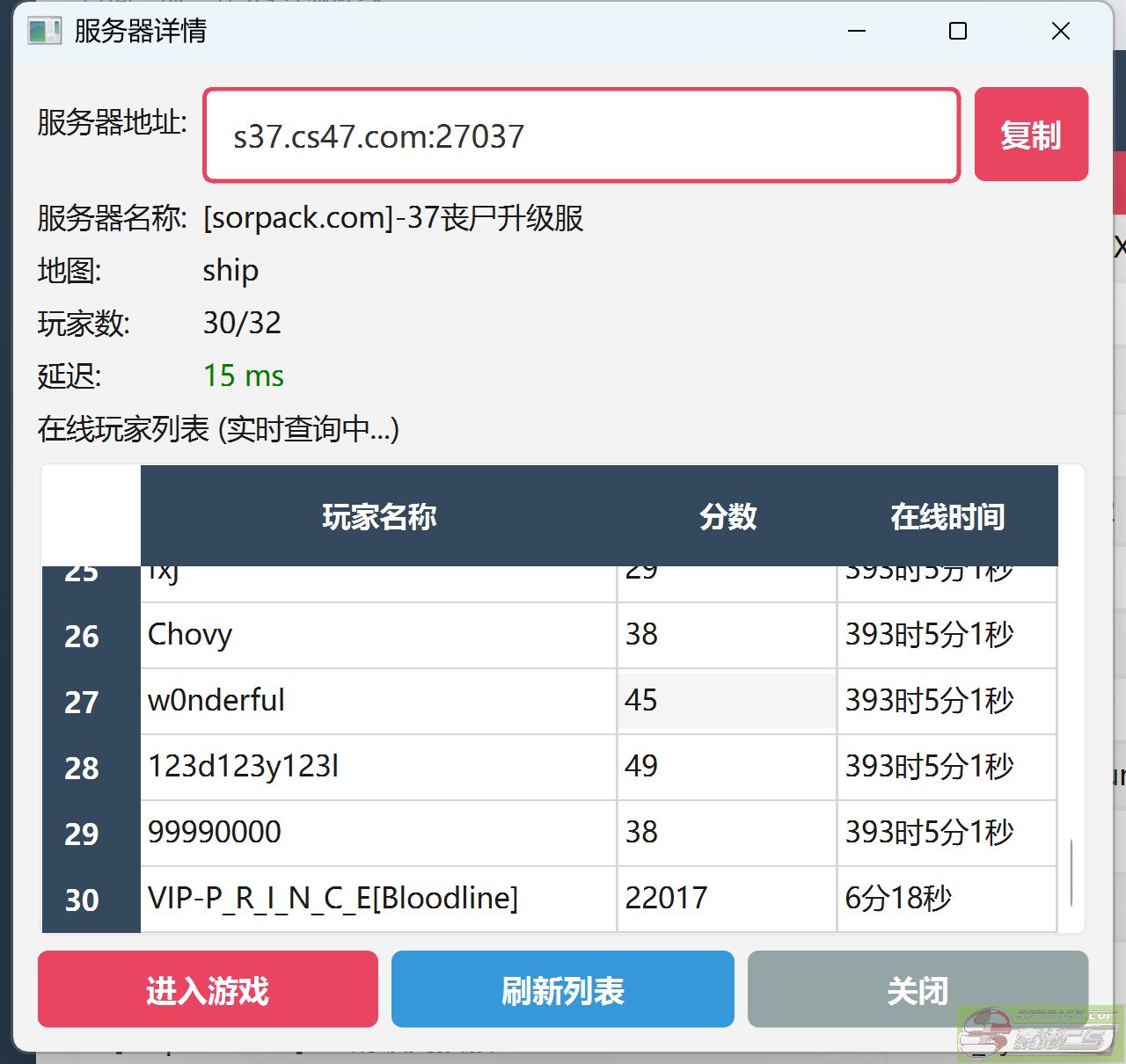Sort by the 玩家名称 column header
The image size is (1126, 1064).
point(378,516)
